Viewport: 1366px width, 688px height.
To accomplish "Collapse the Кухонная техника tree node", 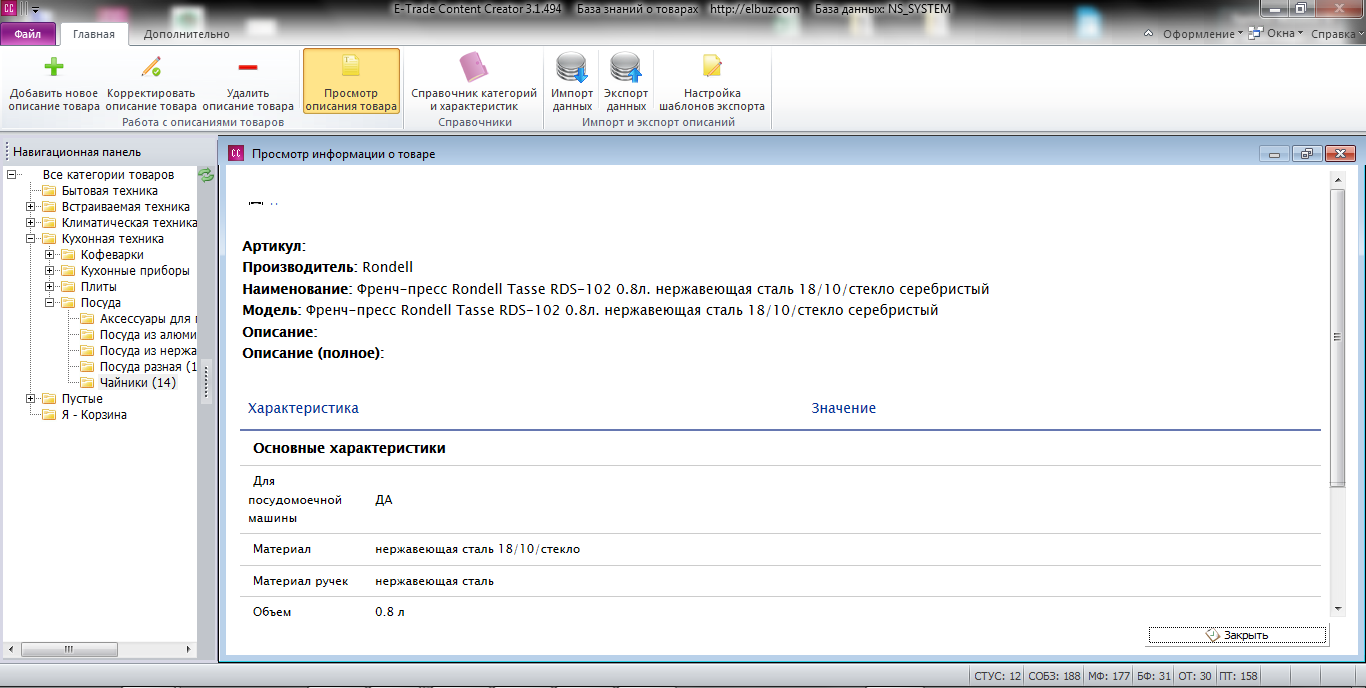I will [x=30, y=239].
